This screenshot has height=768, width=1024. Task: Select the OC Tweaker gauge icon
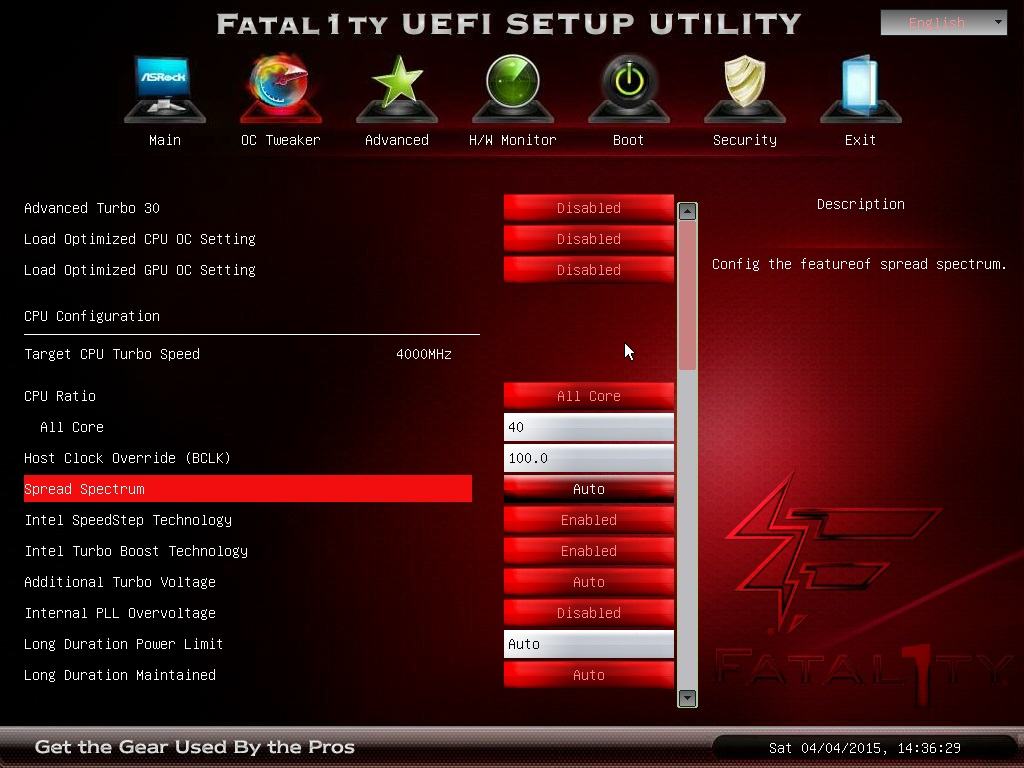[x=281, y=88]
